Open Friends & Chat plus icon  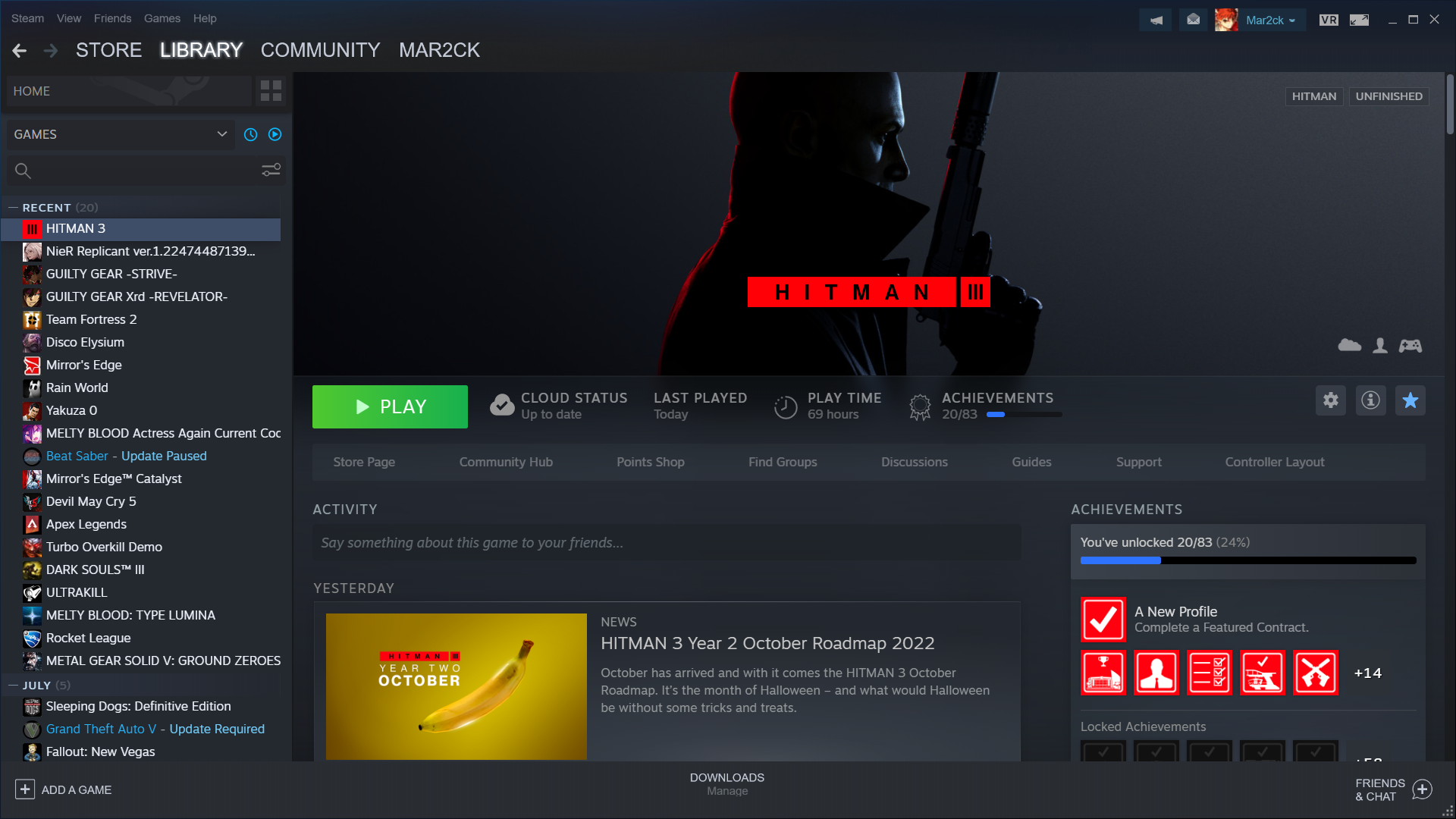point(1423,789)
